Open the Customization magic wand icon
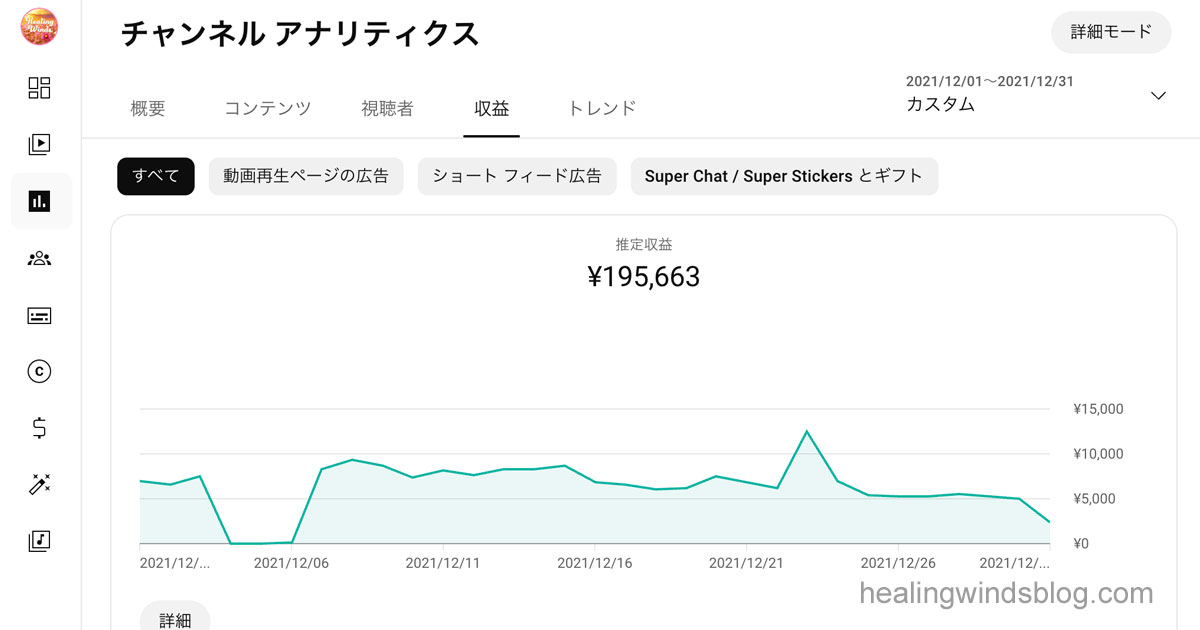This screenshot has width=1200, height=630. point(39,485)
